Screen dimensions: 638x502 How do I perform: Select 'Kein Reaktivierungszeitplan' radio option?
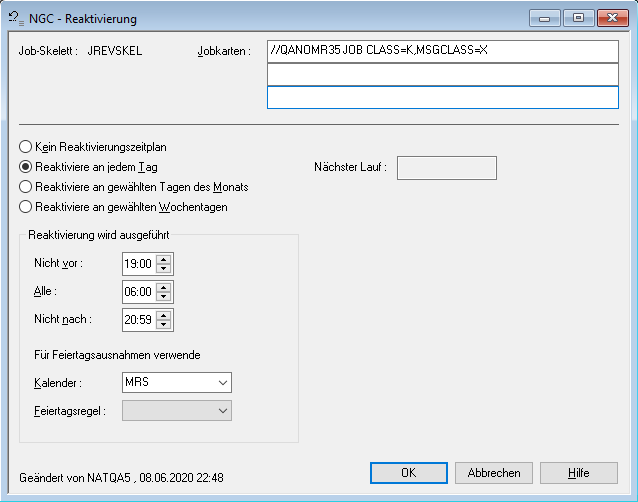(26, 147)
